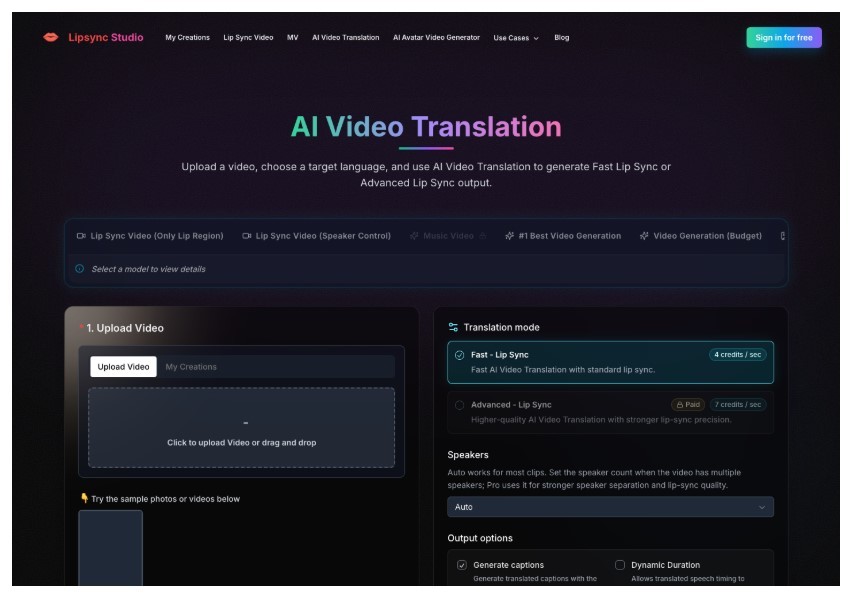Select Video Generation (Budget) model
Image resolution: width=850 pixels, height=597 pixels.
click(700, 236)
